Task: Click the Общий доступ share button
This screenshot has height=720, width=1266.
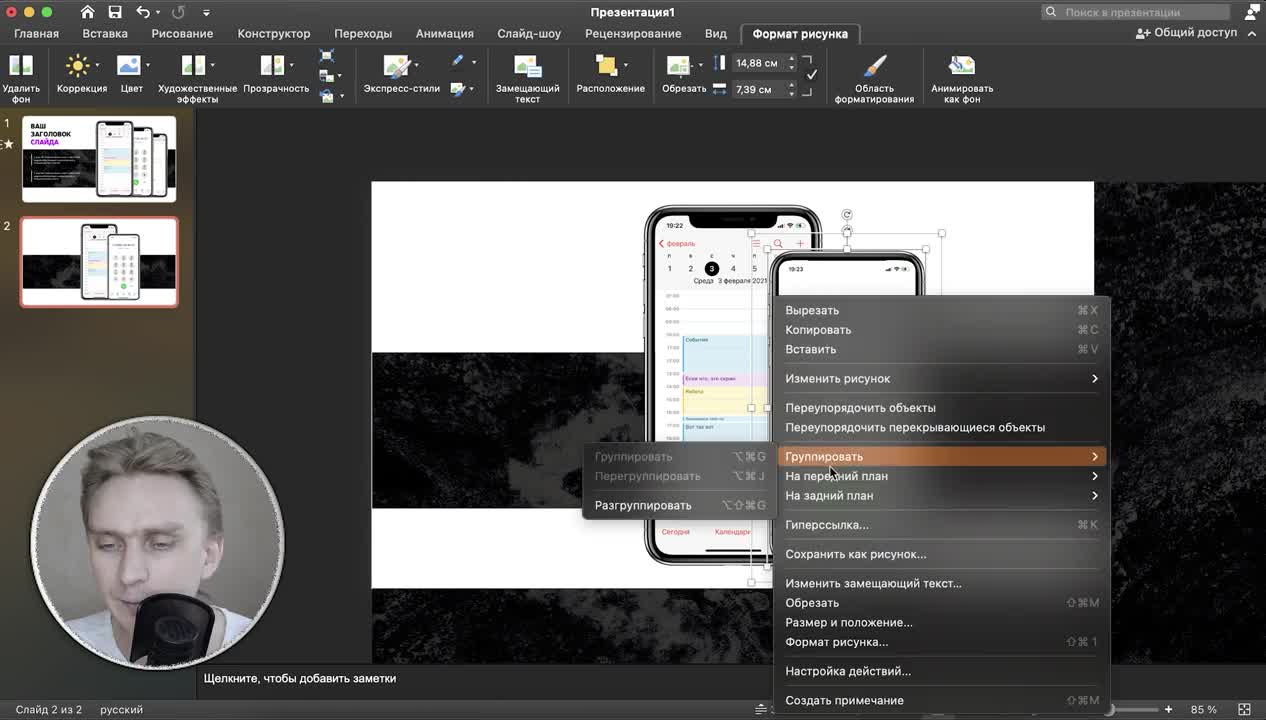Action: 1187,33
